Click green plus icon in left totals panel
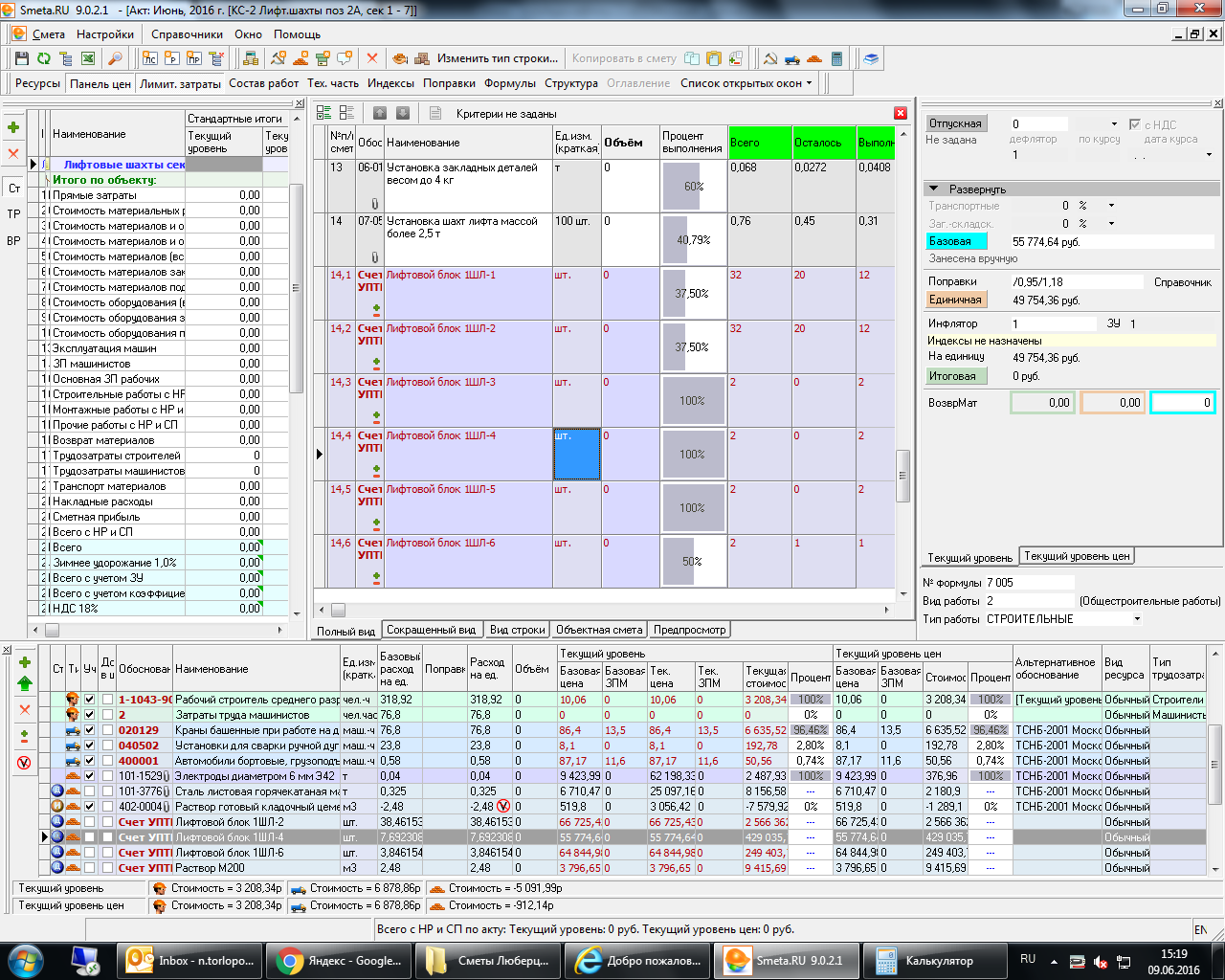Screen dimensions: 1225x980 13,127
